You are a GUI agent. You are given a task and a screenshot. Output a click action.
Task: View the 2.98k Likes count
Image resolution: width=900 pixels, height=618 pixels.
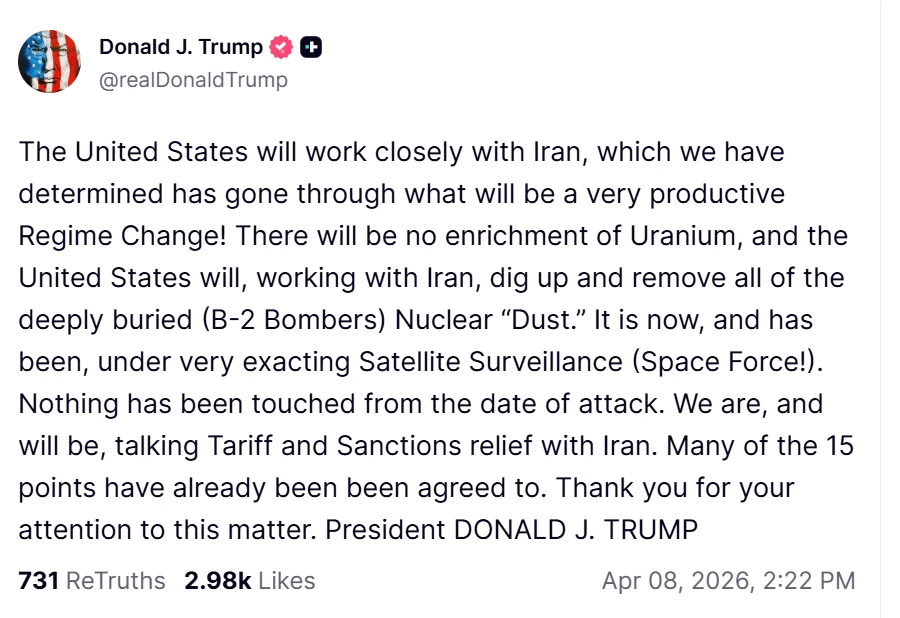point(217,581)
